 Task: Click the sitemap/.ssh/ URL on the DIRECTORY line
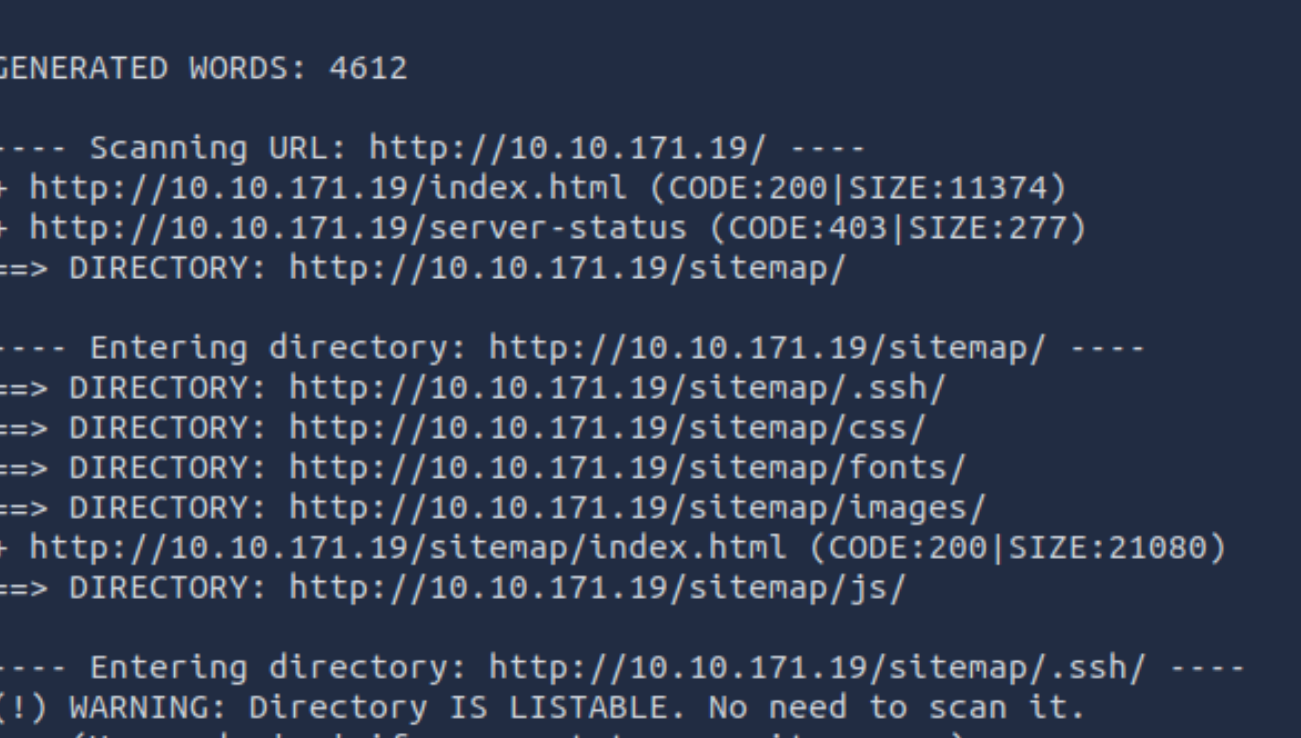tap(617, 388)
